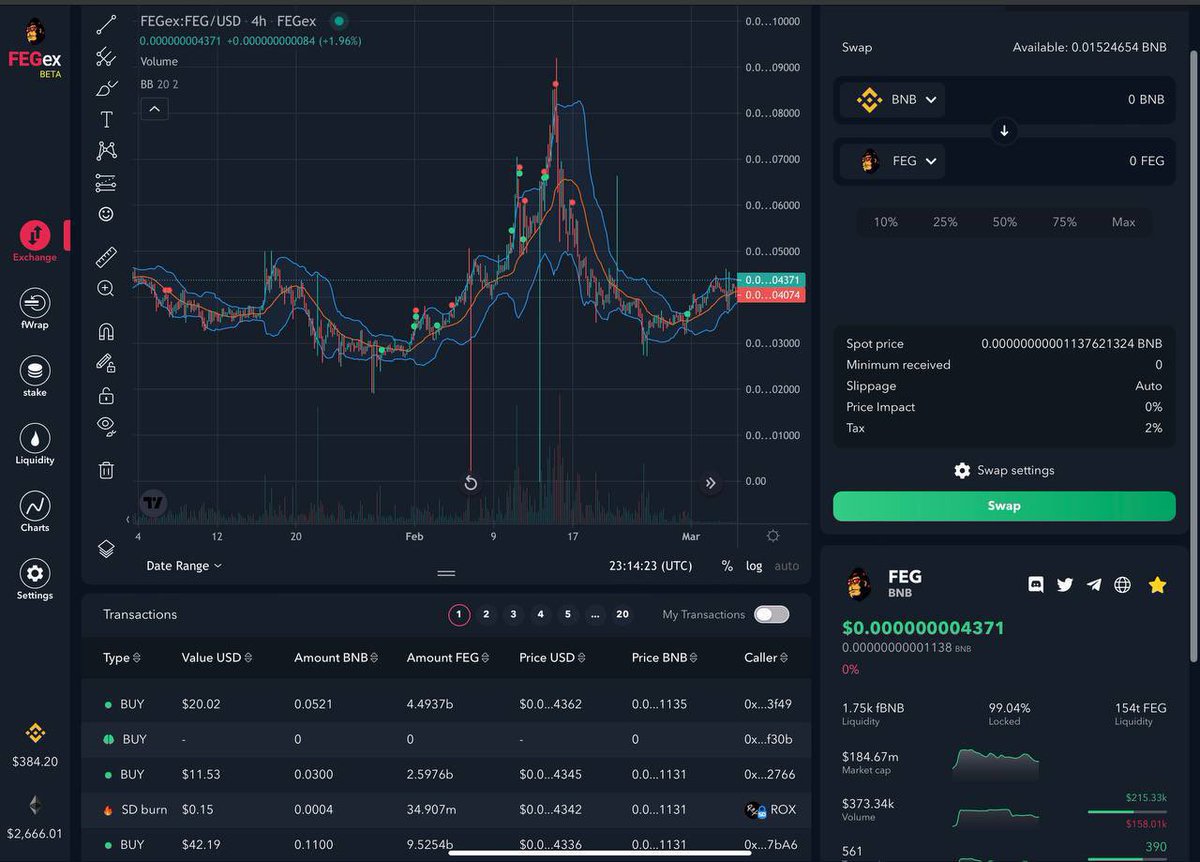The height and width of the screenshot is (862, 1200).
Task: Open the Charts section in sidebar
Action: (x=35, y=511)
